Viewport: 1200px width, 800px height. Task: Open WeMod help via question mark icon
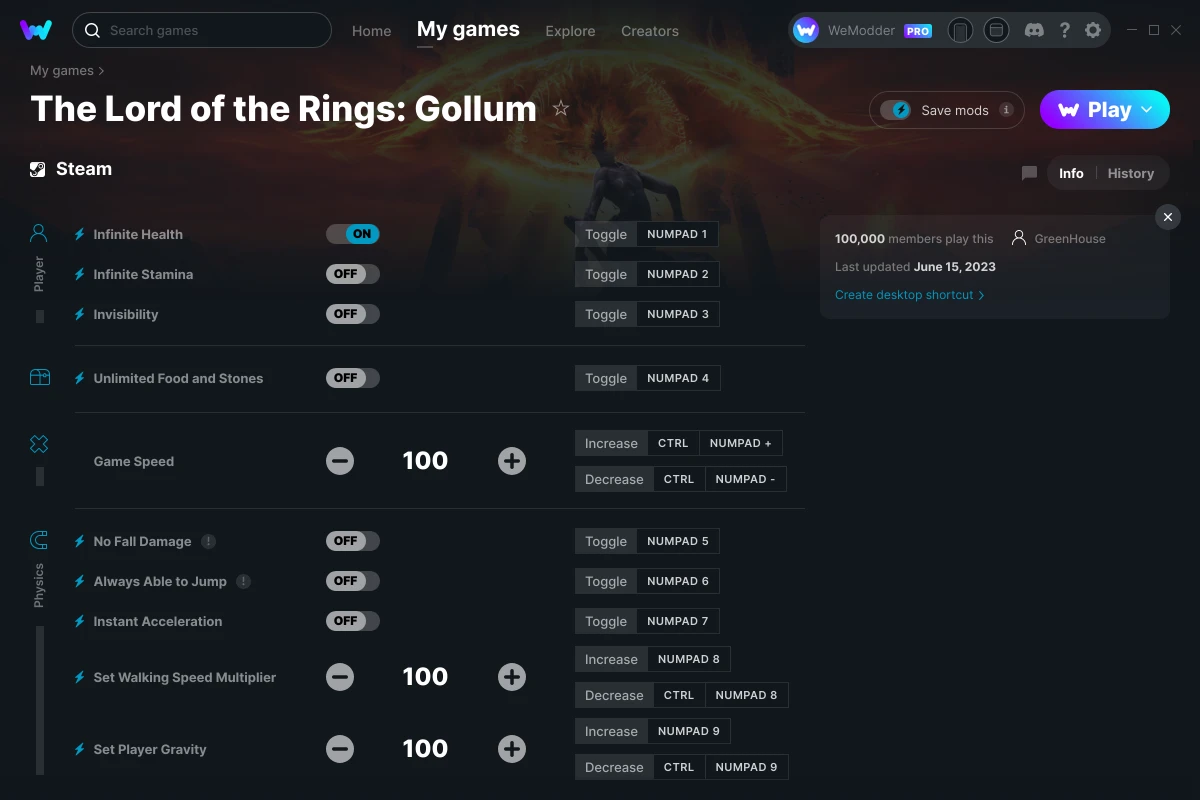[1064, 30]
